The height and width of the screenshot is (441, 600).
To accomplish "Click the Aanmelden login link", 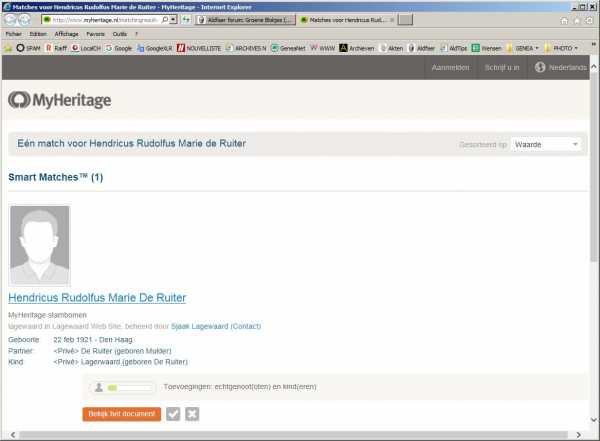I will tap(449, 67).
